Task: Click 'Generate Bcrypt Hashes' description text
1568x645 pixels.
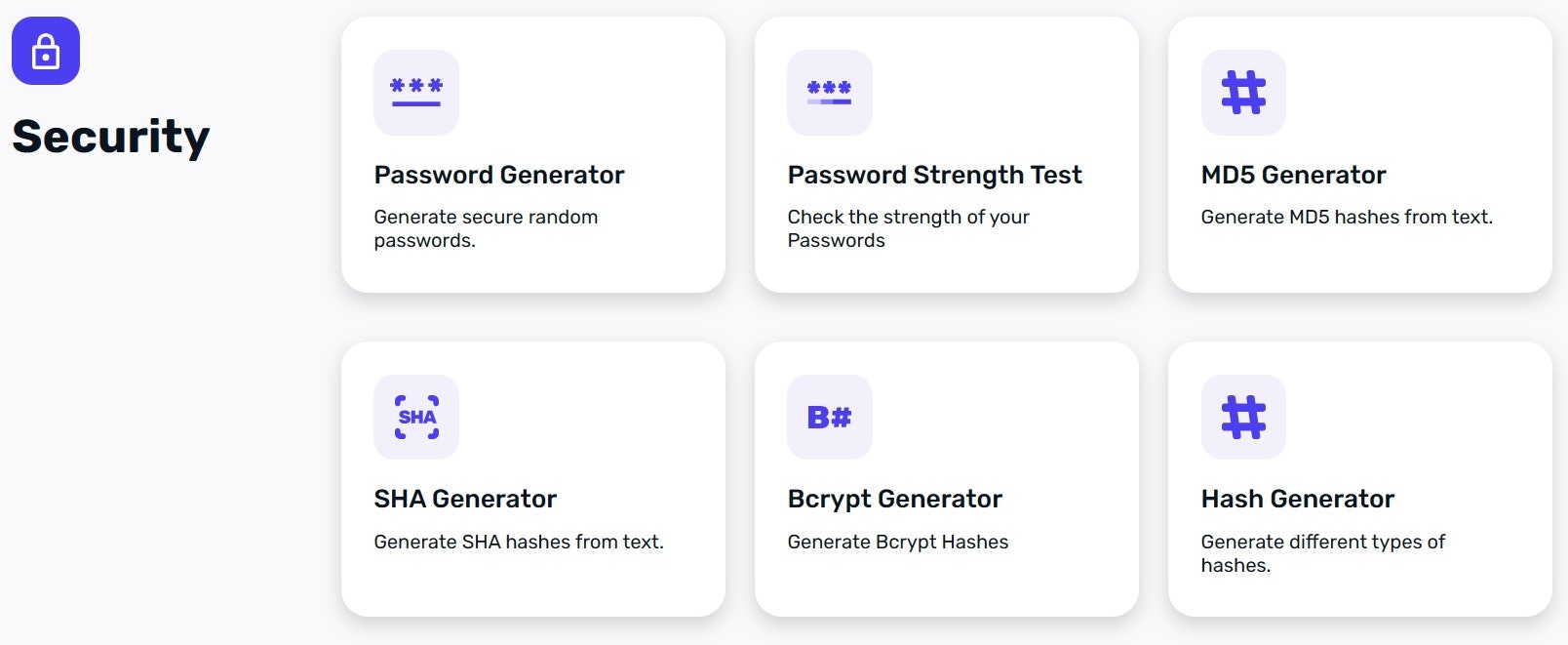Action: tap(898, 543)
